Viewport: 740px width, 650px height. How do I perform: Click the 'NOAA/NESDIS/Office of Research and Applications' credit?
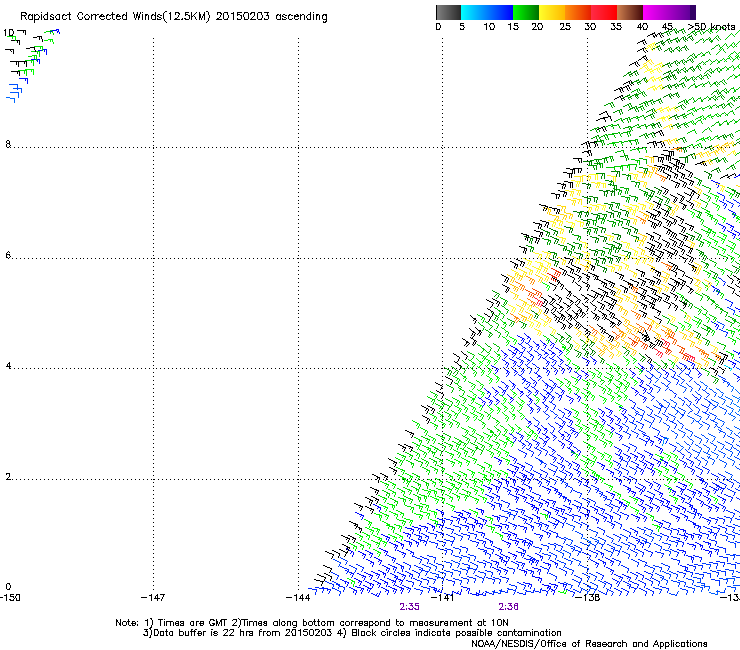[589, 644]
